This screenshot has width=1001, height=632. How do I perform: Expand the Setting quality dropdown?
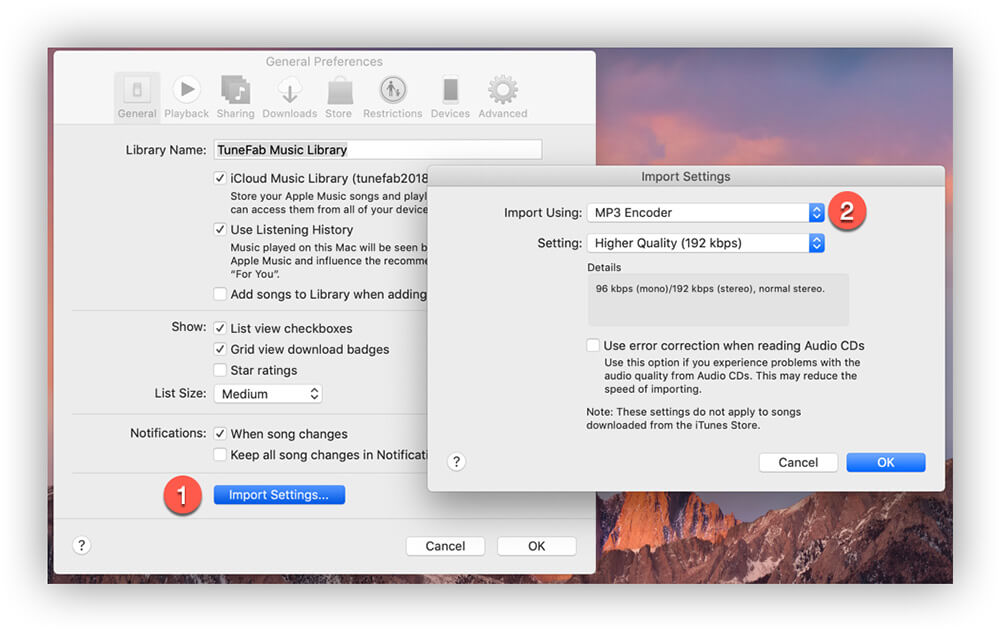[x=705, y=243]
